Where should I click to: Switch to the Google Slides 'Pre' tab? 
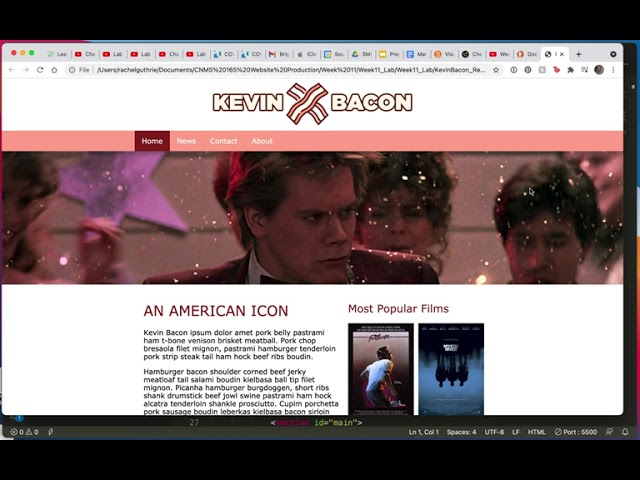pos(390,54)
